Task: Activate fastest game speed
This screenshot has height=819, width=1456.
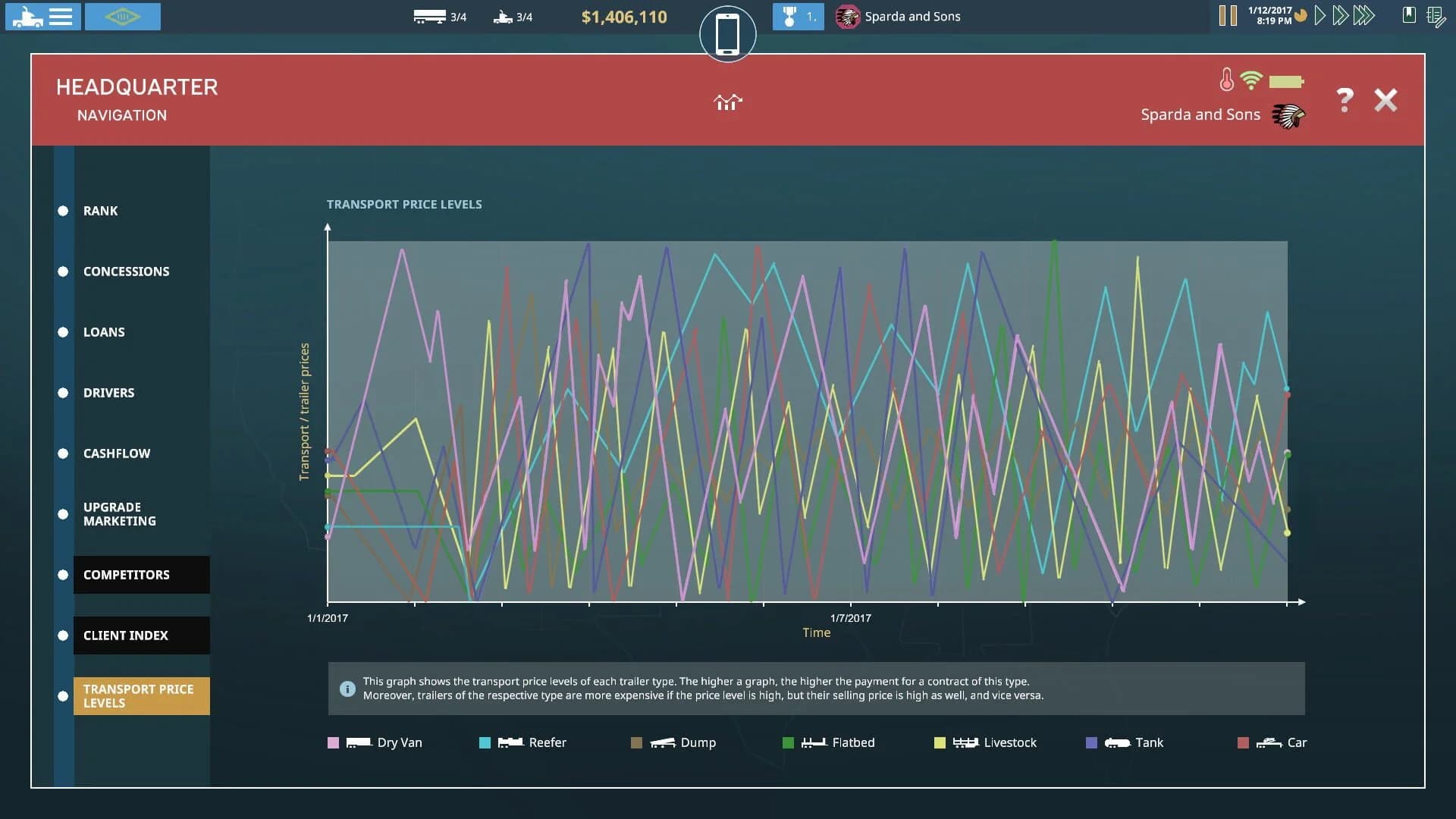Action: click(1363, 15)
